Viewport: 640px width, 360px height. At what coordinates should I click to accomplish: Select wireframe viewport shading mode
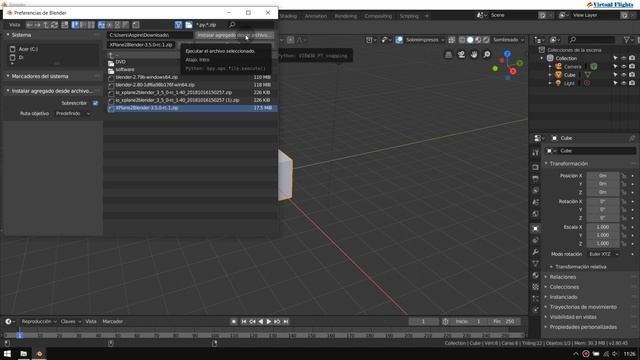tap(462, 40)
